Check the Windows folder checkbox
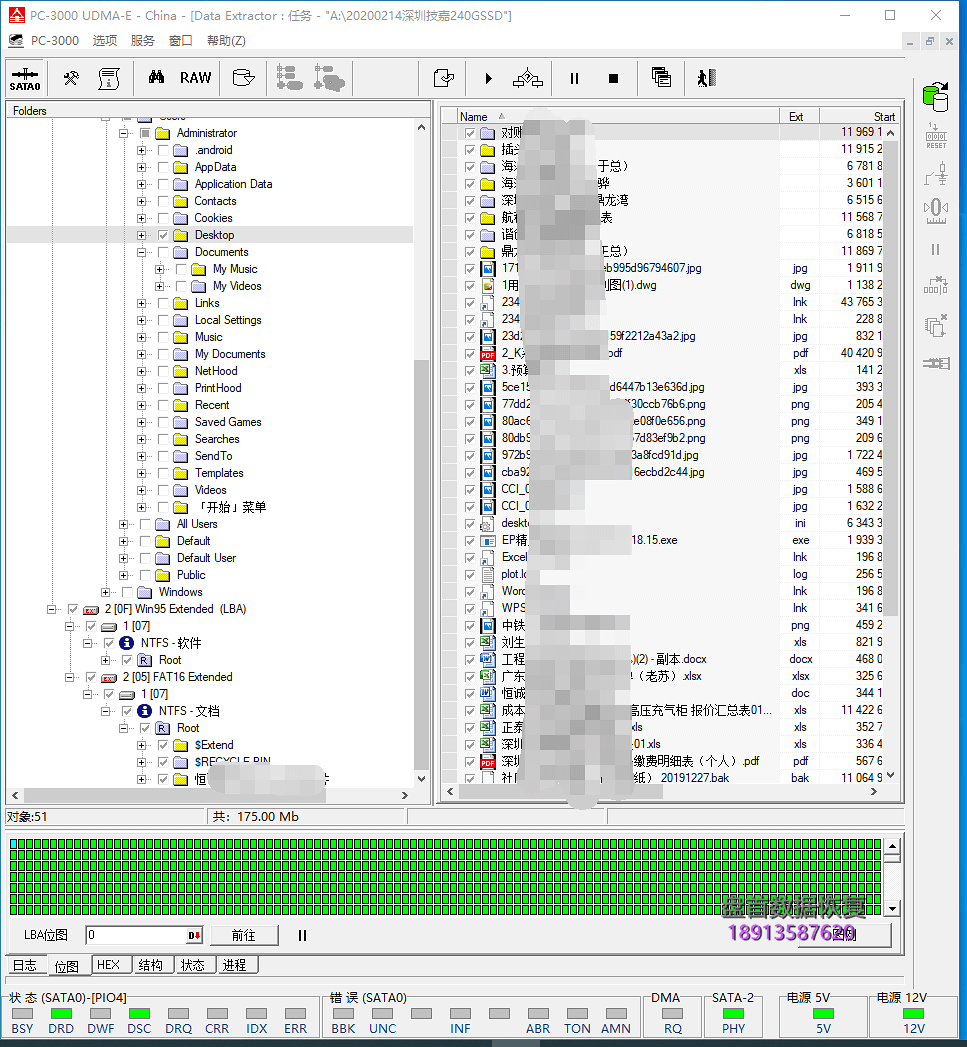 point(127,592)
